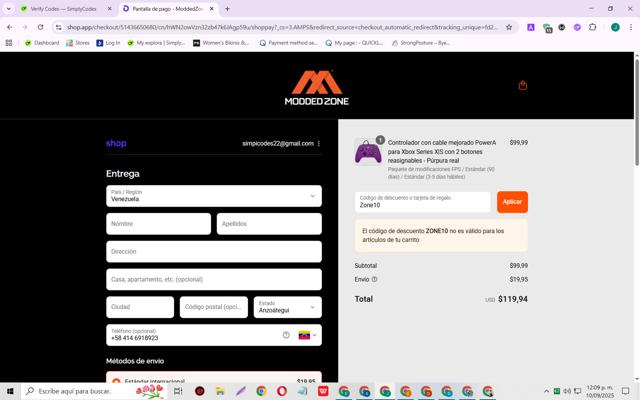640x400 pixels.
Task: Show shipping info icon next to Envío
Action: click(374, 279)
